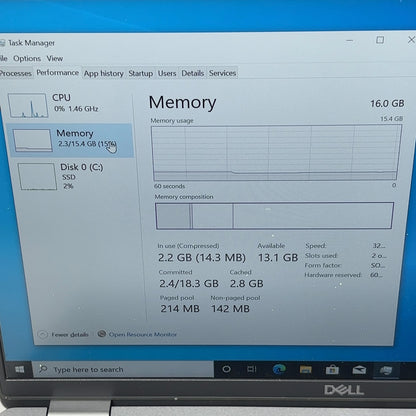Select the CPU performance graph thumbnail
This screenshot has height=416, width=416.
[x=28, y=106]
